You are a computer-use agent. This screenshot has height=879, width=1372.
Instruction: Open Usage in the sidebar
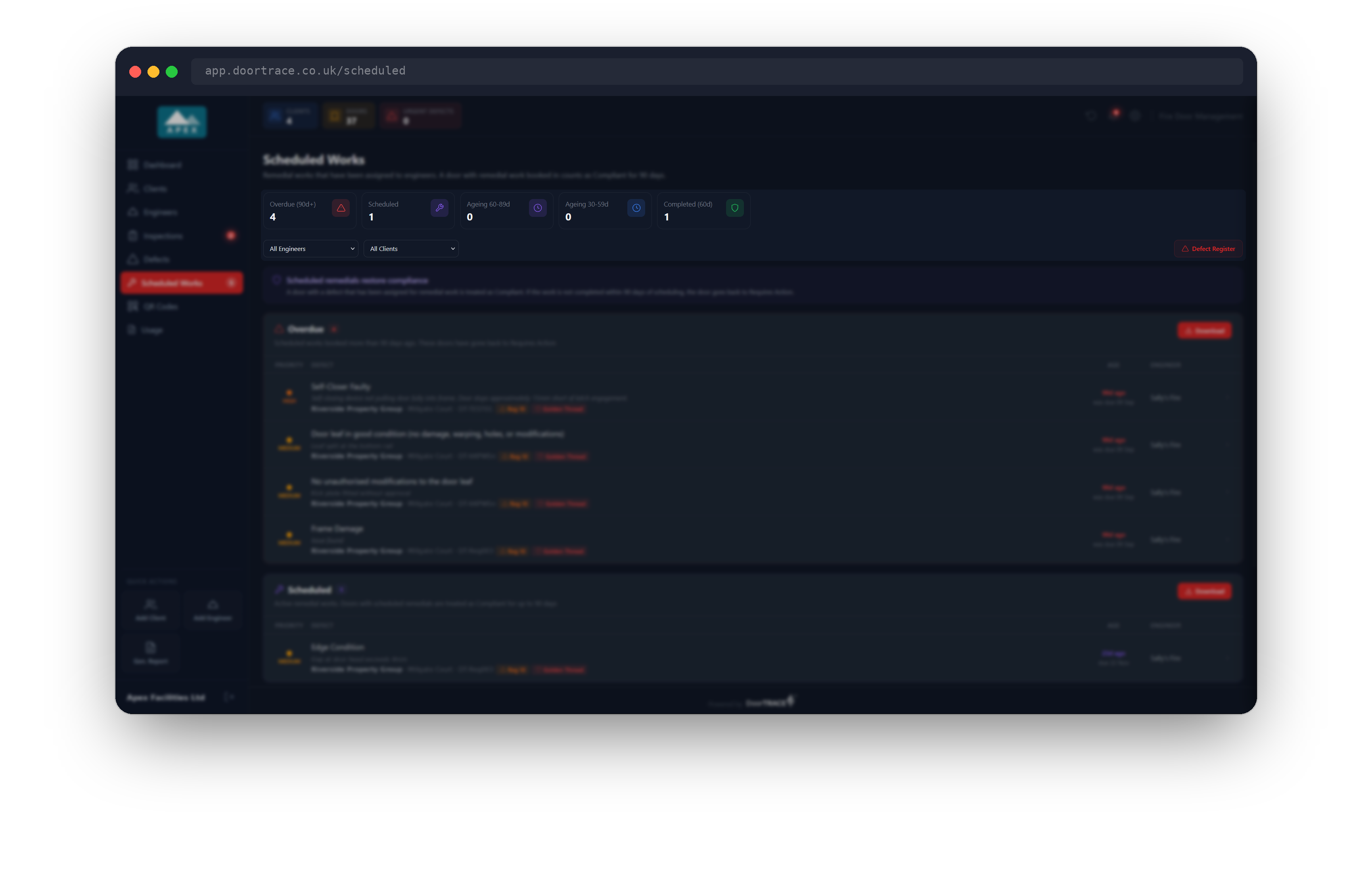[x=182, y=330]
